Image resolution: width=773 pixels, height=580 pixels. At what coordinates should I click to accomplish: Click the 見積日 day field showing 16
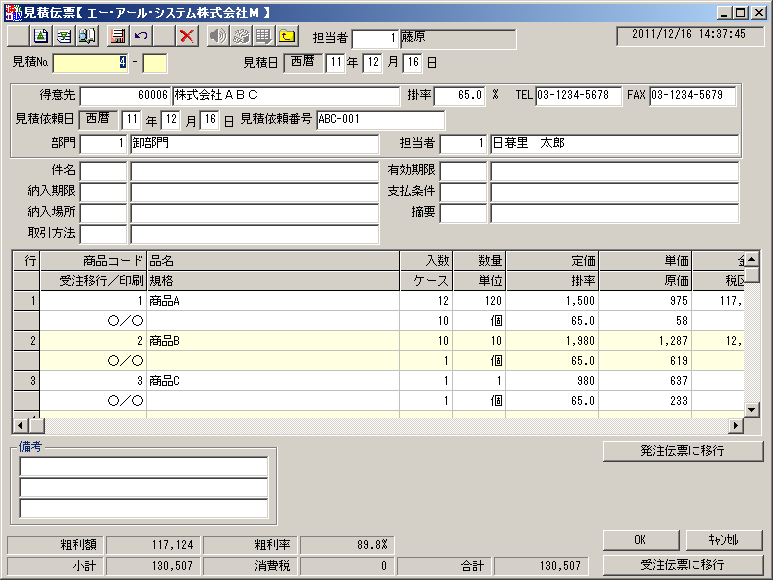413,63
